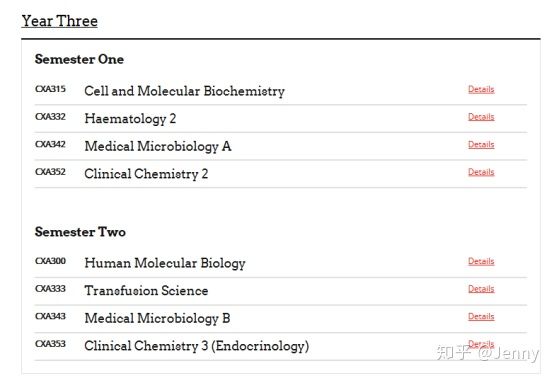Image resolution: width=554 pixels, height=378 pixels.
Task: Click the Clinical Chemistry 2 unit title
Action: coord(146,174)
